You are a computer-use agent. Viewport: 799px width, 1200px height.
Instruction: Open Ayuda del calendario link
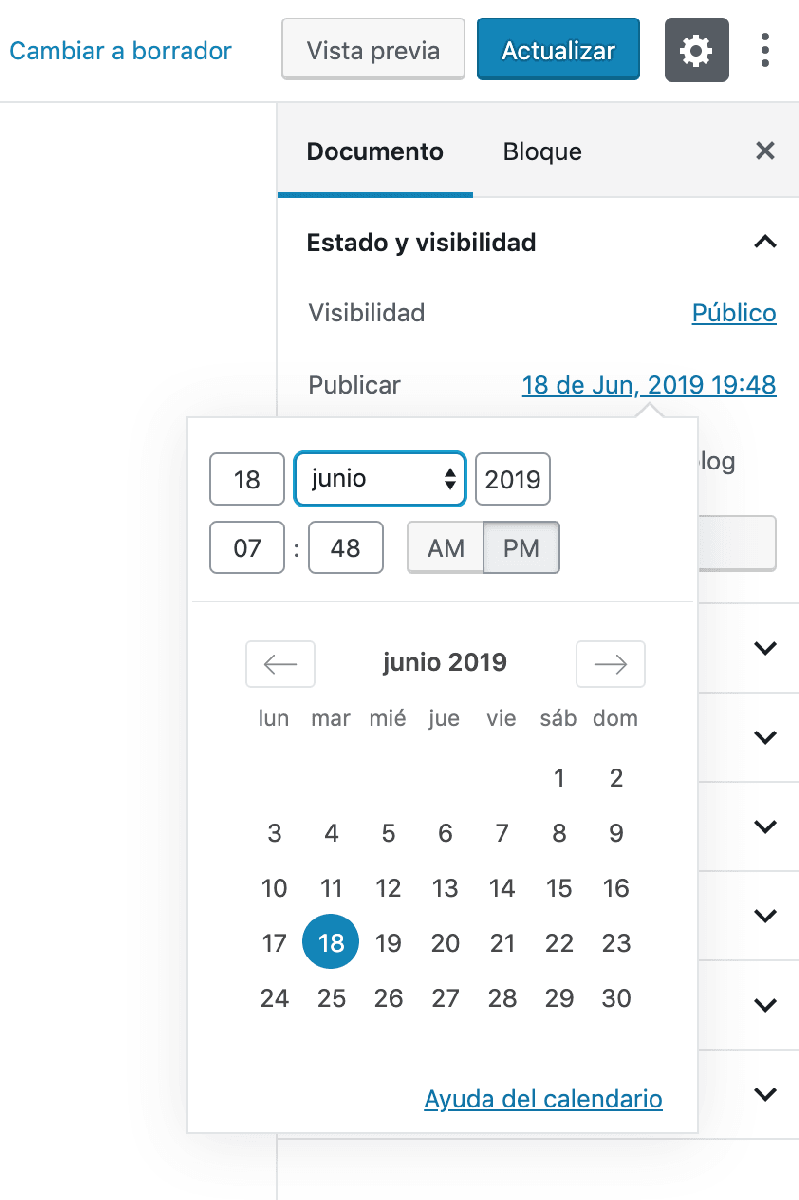coord(543,1099)
